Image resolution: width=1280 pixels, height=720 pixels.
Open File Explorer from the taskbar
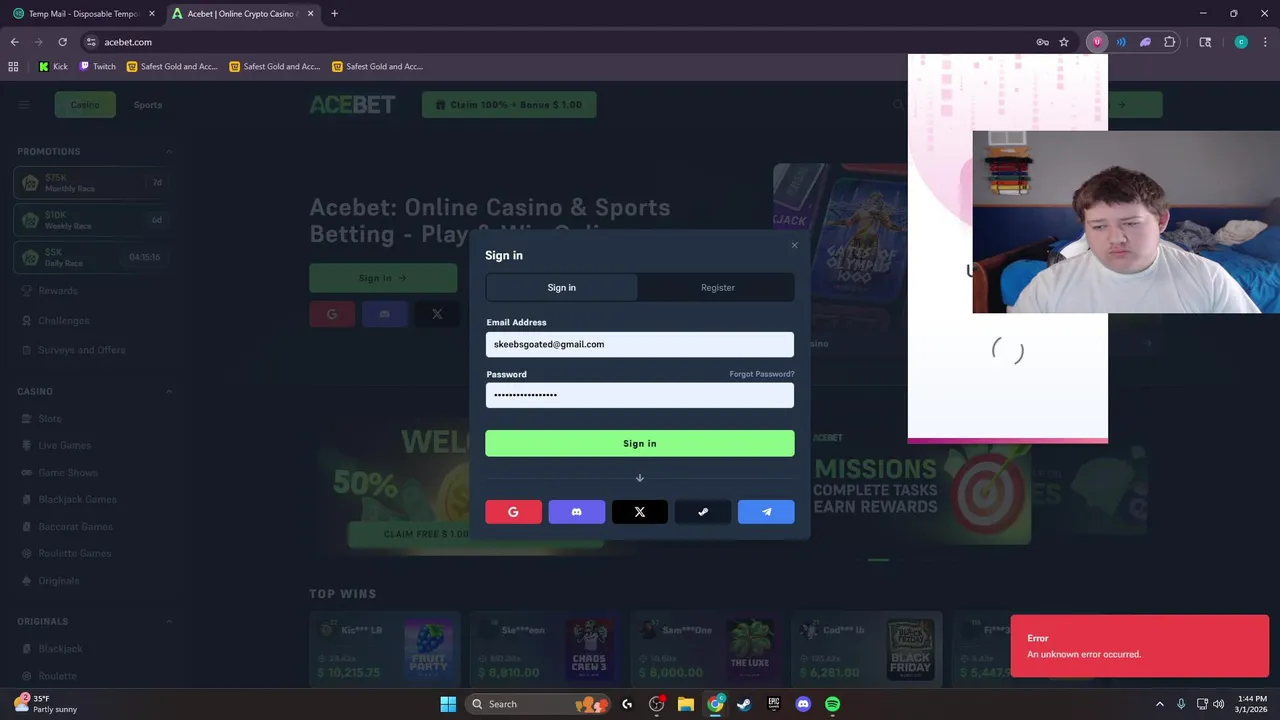686,704
